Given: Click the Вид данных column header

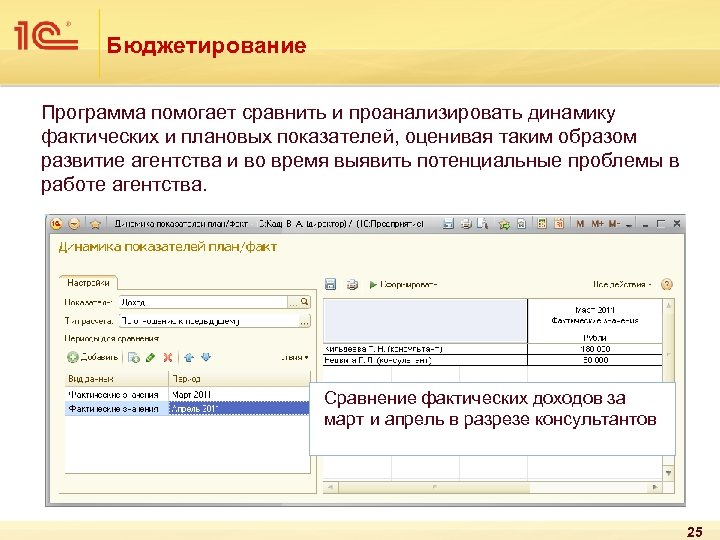Looking at the screenshot, I should pyautogui.click(x=117, y=379).
